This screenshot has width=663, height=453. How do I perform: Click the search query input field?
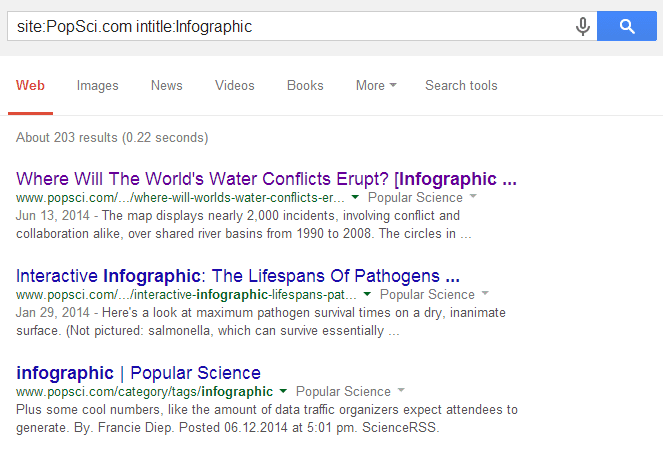302,26
